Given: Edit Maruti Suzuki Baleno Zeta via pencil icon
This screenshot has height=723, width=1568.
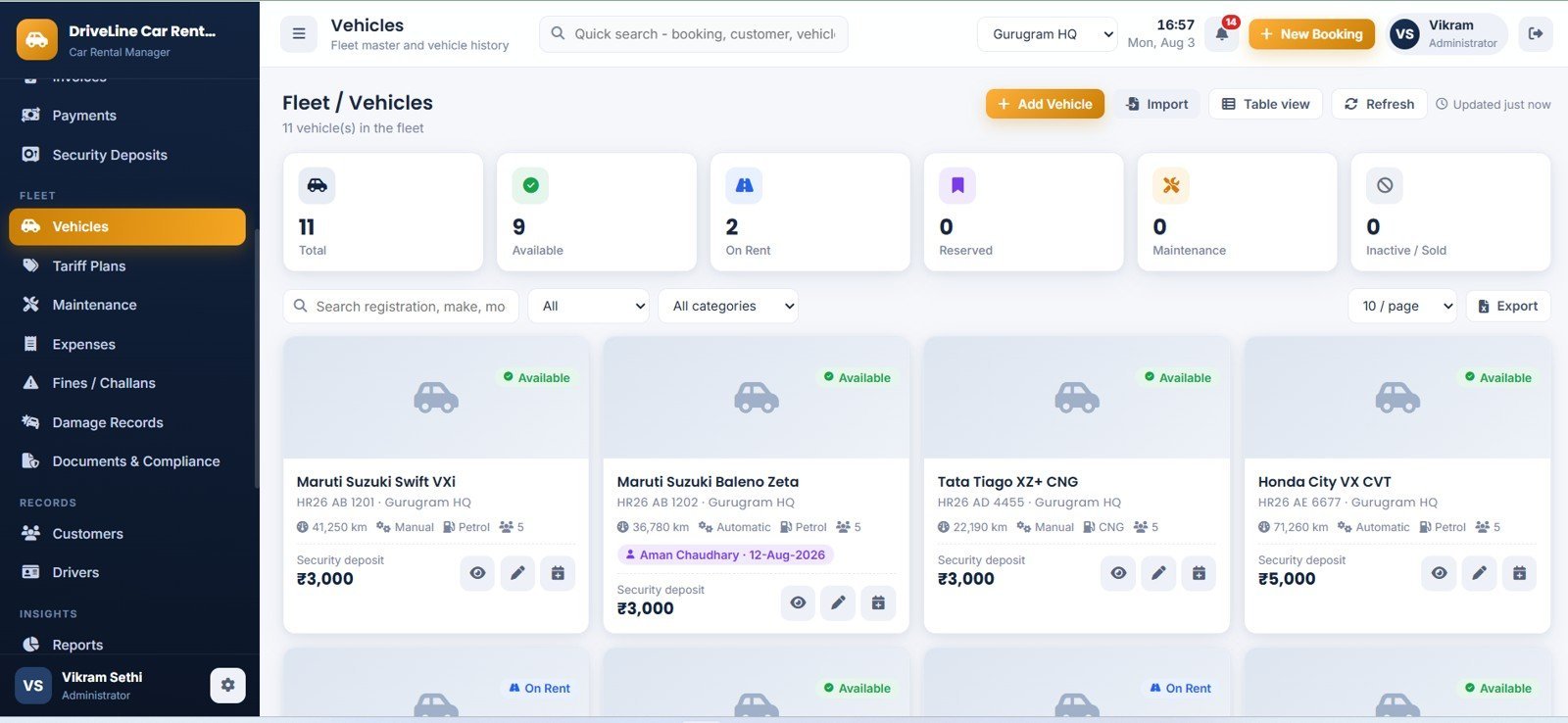Looking at the screenshot, I should [x=838, y=602].
